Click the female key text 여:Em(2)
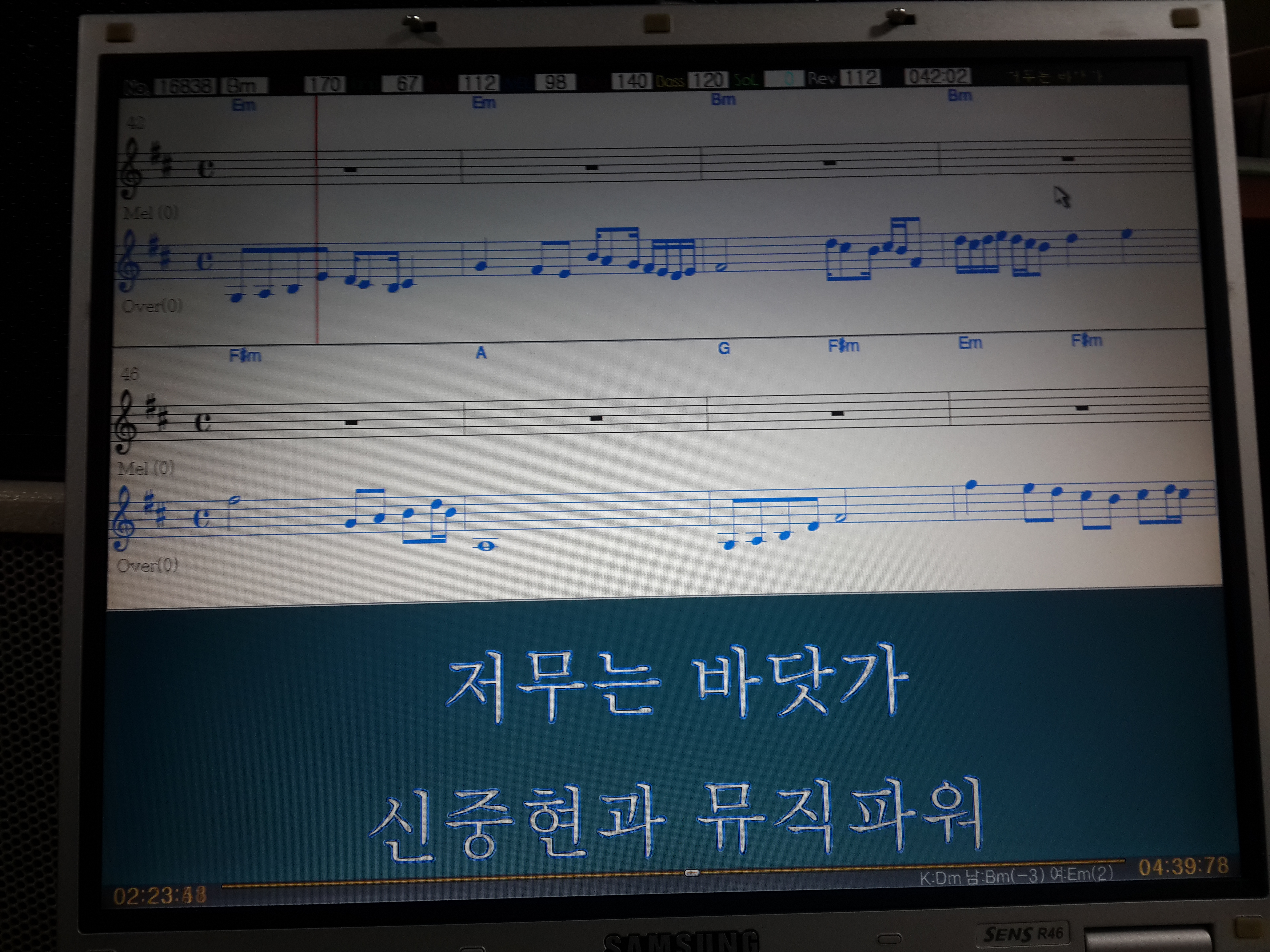 tap(1081, 874)
